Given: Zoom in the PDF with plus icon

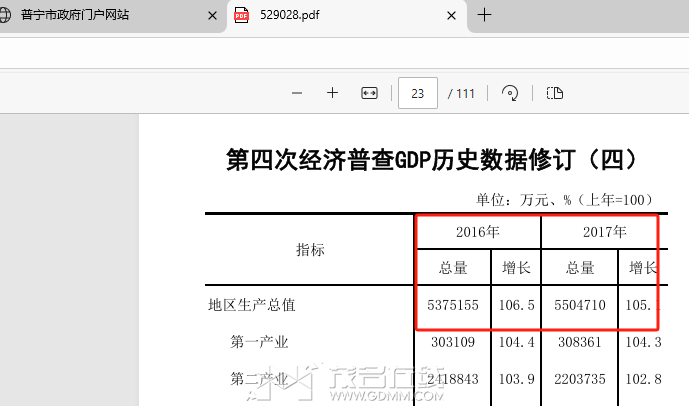Looking at the screenshot, I should point(332,93).
